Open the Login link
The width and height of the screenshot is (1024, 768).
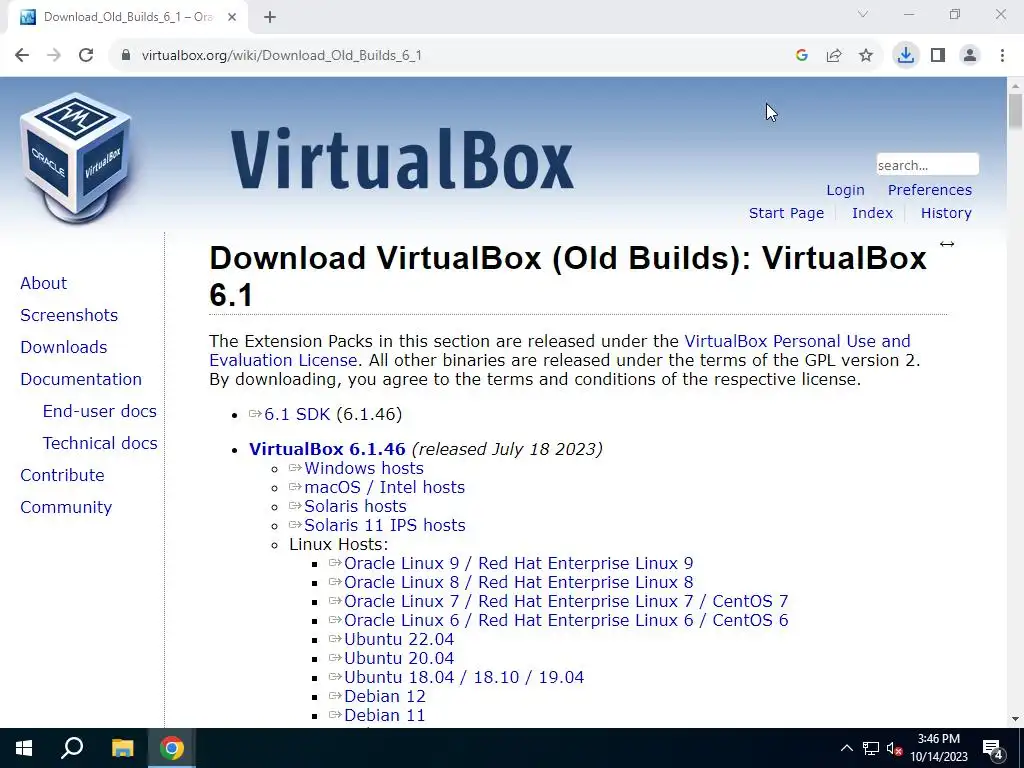point(845,190)
